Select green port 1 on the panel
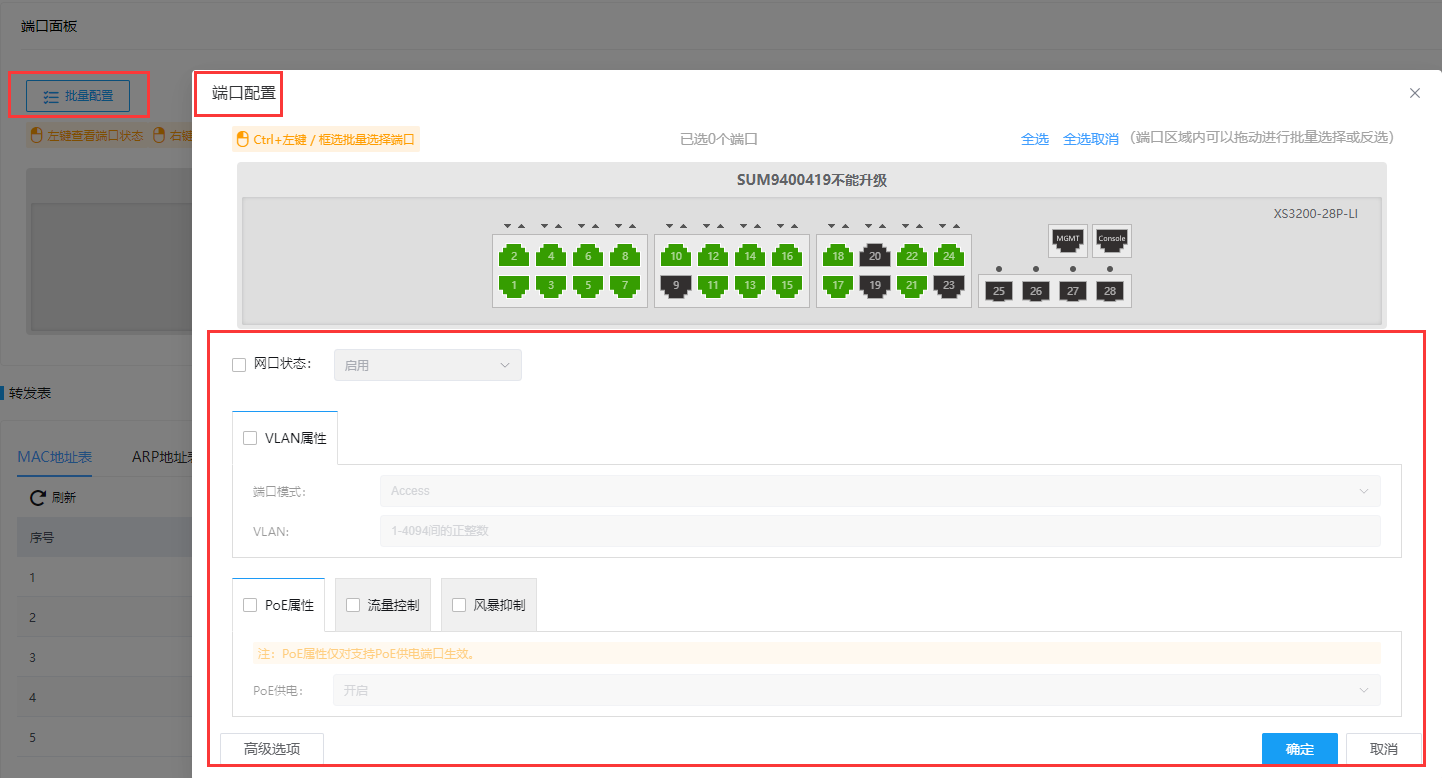The width and height of the screenshot is (1442, 778). point(514,285)
